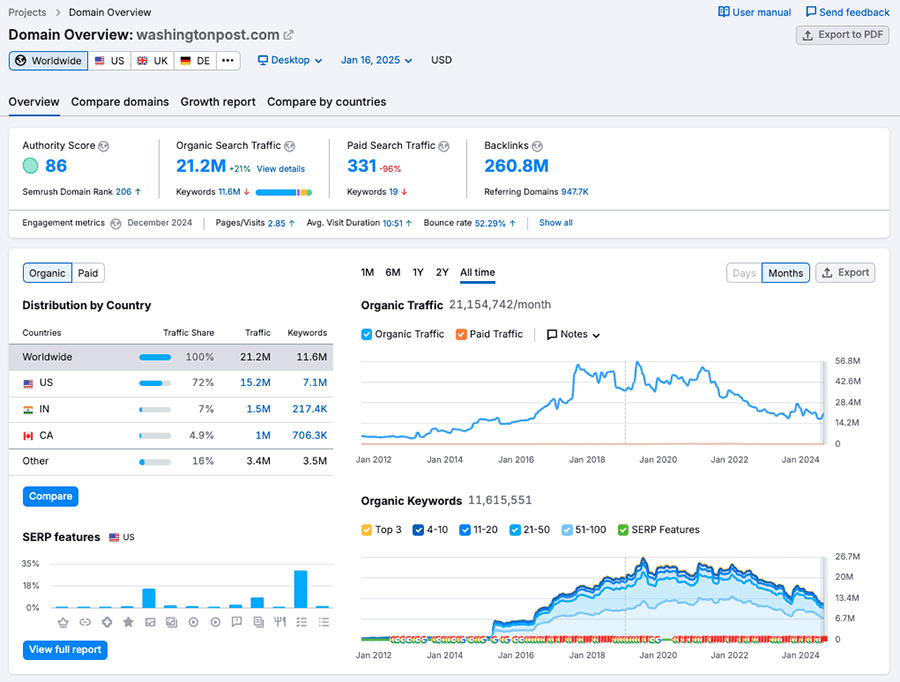Image resolution: width=900 pixels, height=682 pixels.
Task: Select link chain SERP feature icon
Action: pos(85,622)
